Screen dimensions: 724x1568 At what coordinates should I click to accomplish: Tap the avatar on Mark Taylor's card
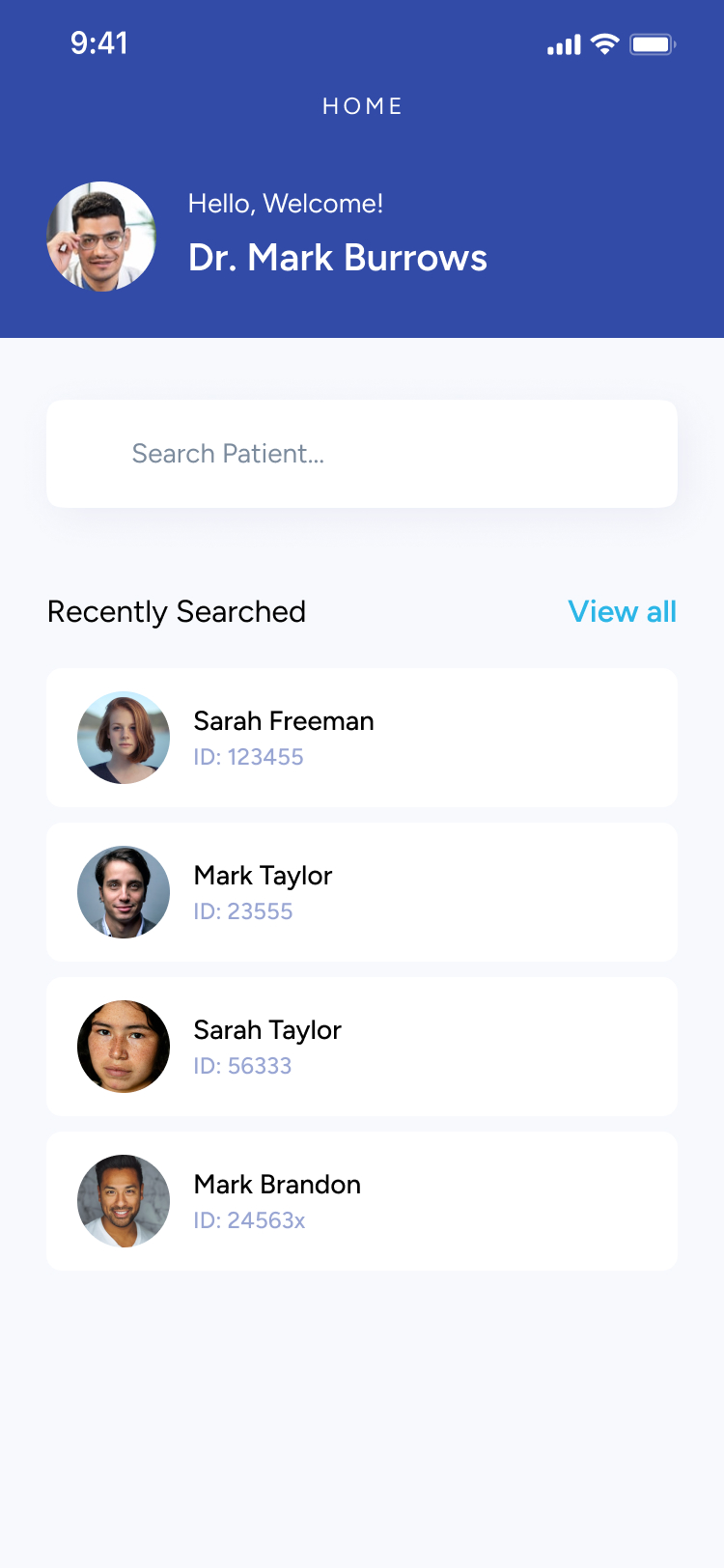coord(124,892)
